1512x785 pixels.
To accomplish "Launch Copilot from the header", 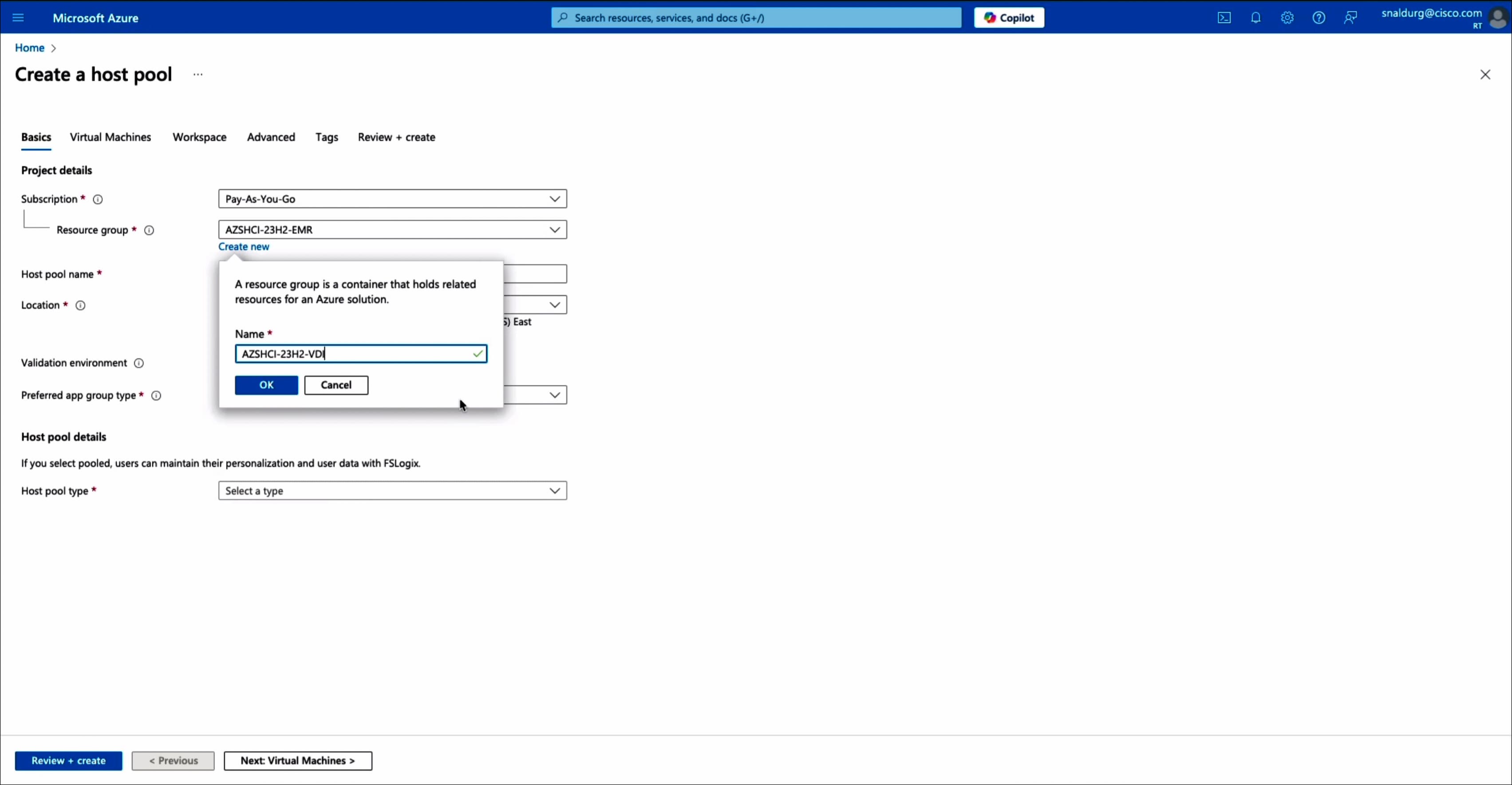I will 1009,18.
